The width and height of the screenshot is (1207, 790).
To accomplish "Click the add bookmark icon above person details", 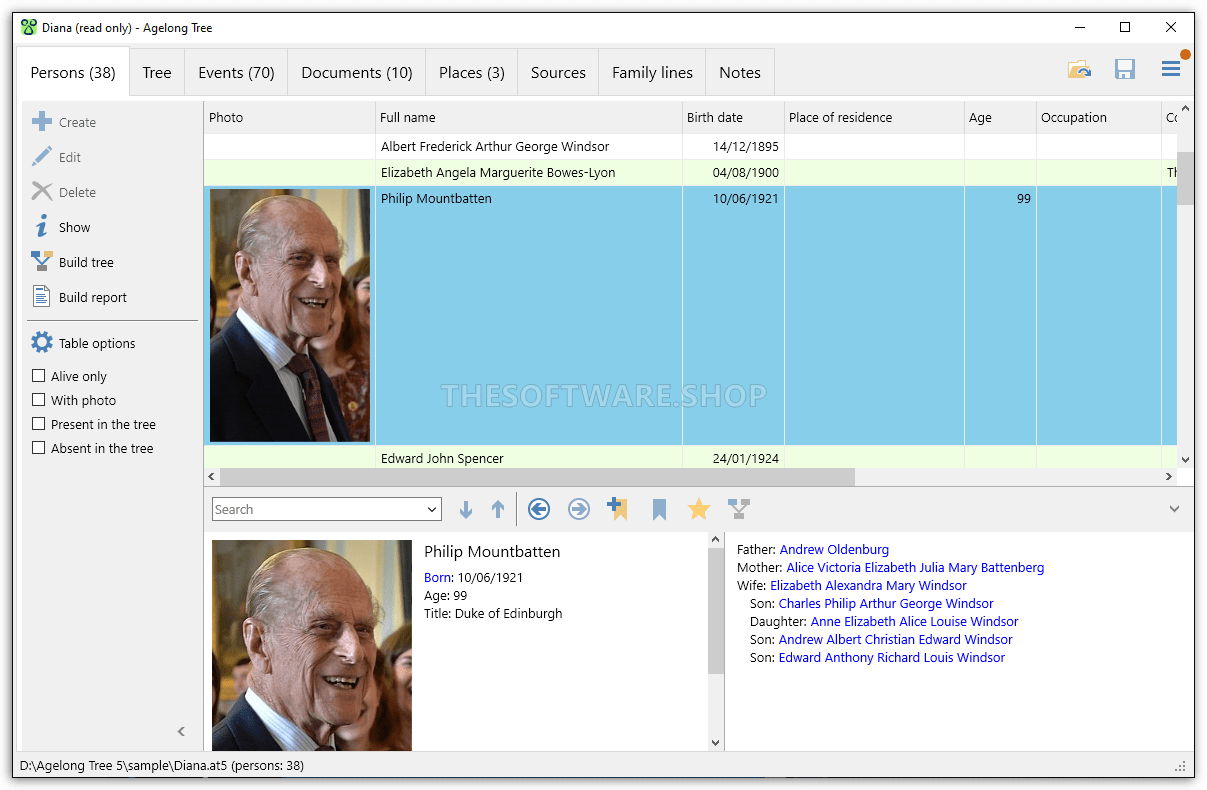I will (x=618, y=509).
